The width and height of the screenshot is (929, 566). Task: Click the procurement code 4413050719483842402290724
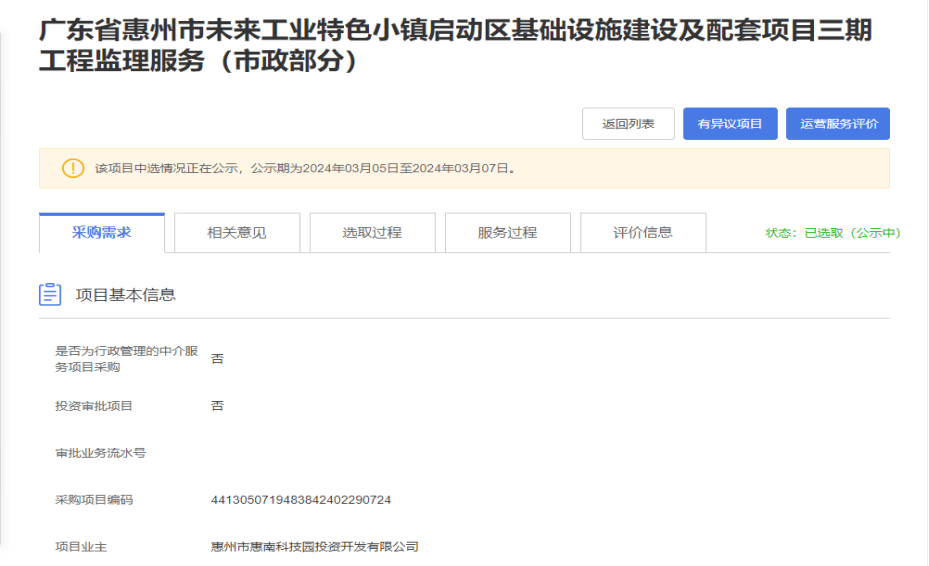301,499
